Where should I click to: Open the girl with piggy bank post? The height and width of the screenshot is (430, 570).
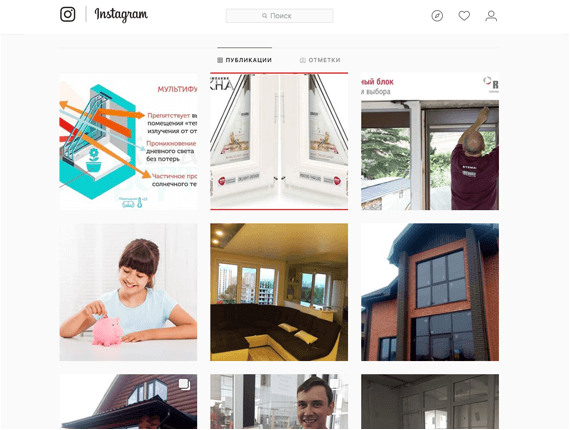[128, 292]
